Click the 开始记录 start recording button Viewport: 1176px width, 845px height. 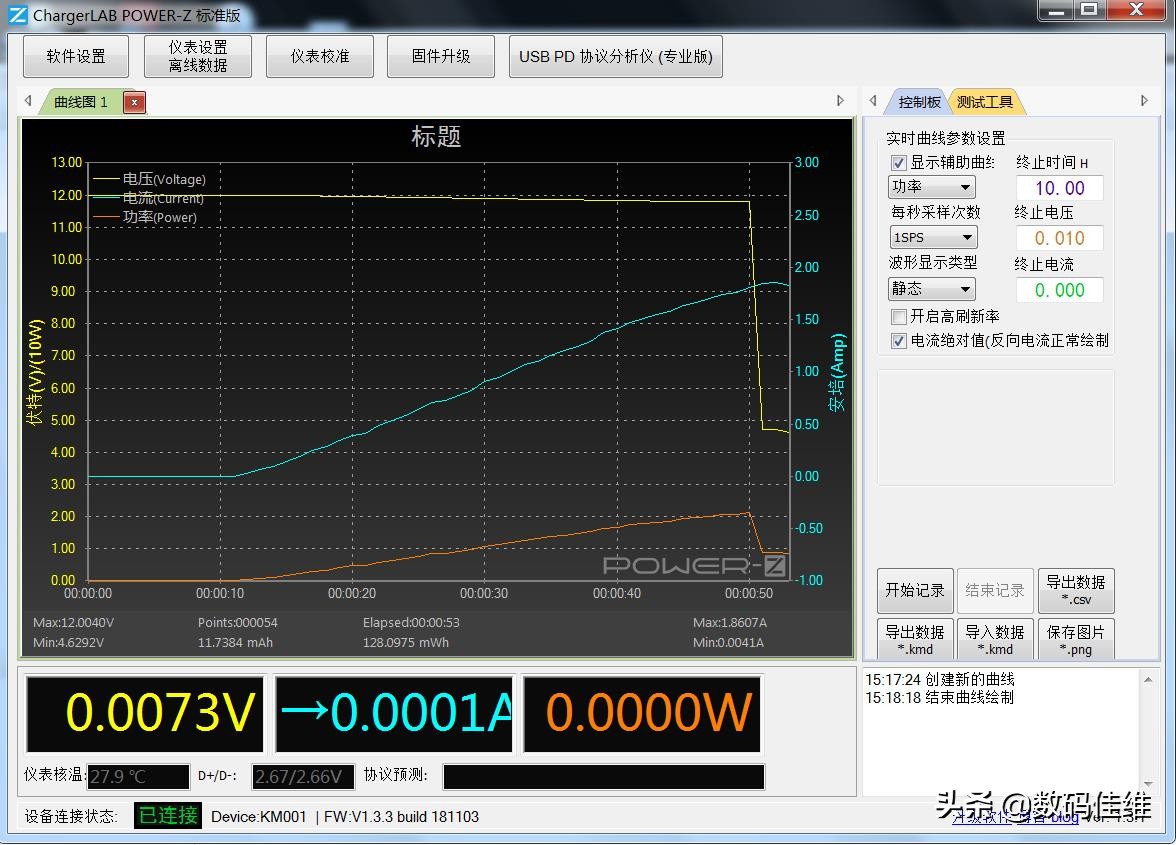pyautogui.click(x=914, y=590)
